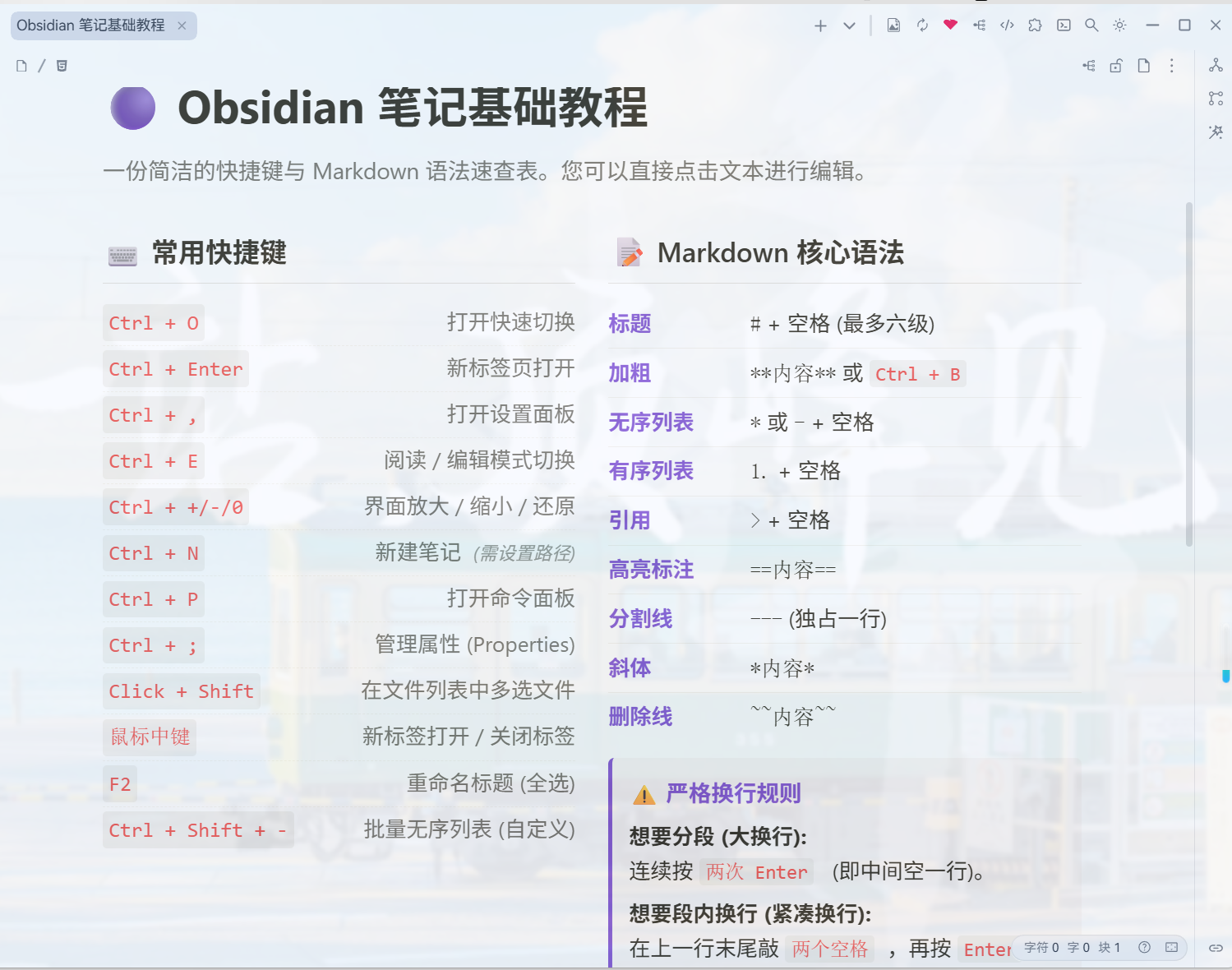Click the page title Obsidian 笔记基础教程
The width and height of the screenshot is (1232, 970).
pos(413,108)
